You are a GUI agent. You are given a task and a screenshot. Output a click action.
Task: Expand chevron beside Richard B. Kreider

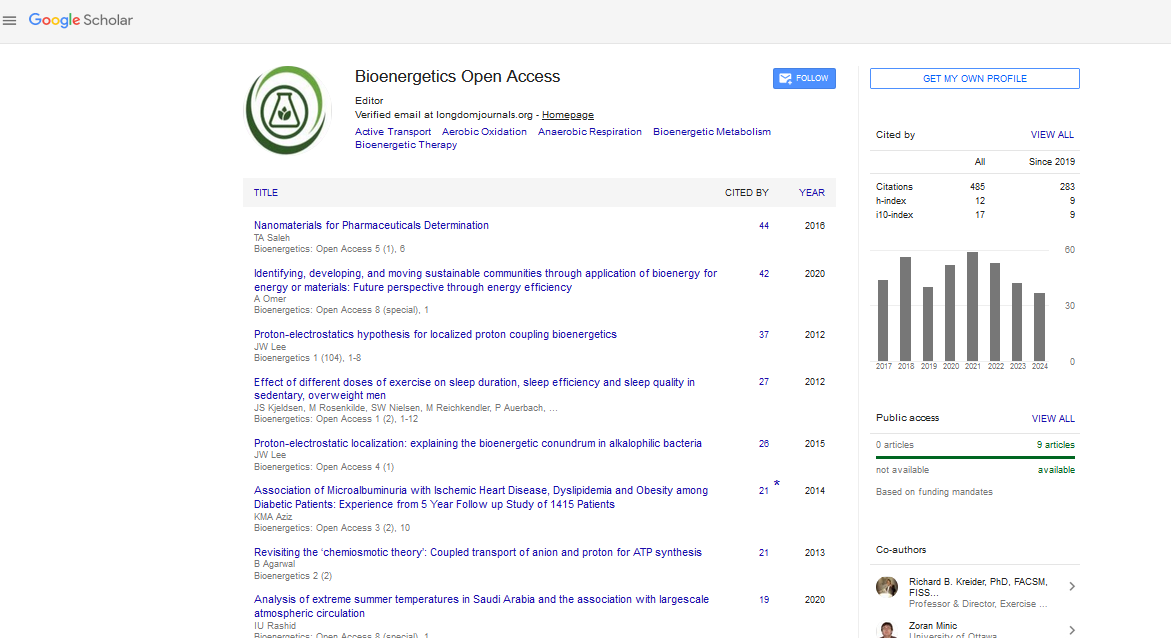point(1072,587)
